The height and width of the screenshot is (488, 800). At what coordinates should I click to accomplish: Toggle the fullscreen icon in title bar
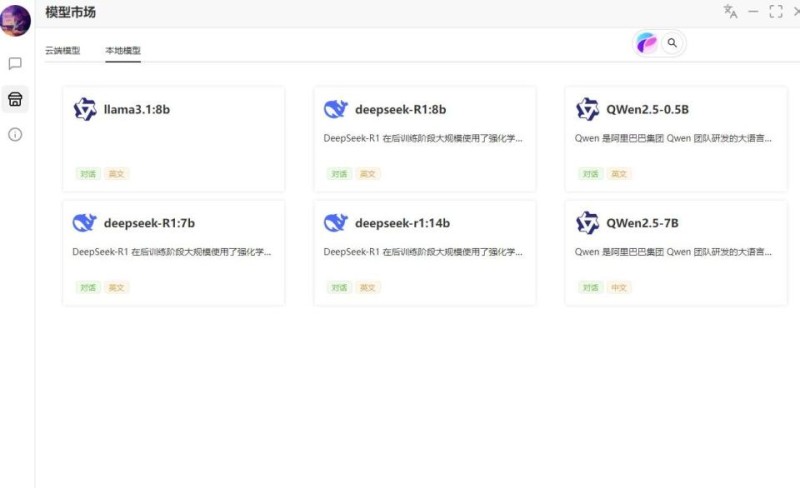click(776, 12)
